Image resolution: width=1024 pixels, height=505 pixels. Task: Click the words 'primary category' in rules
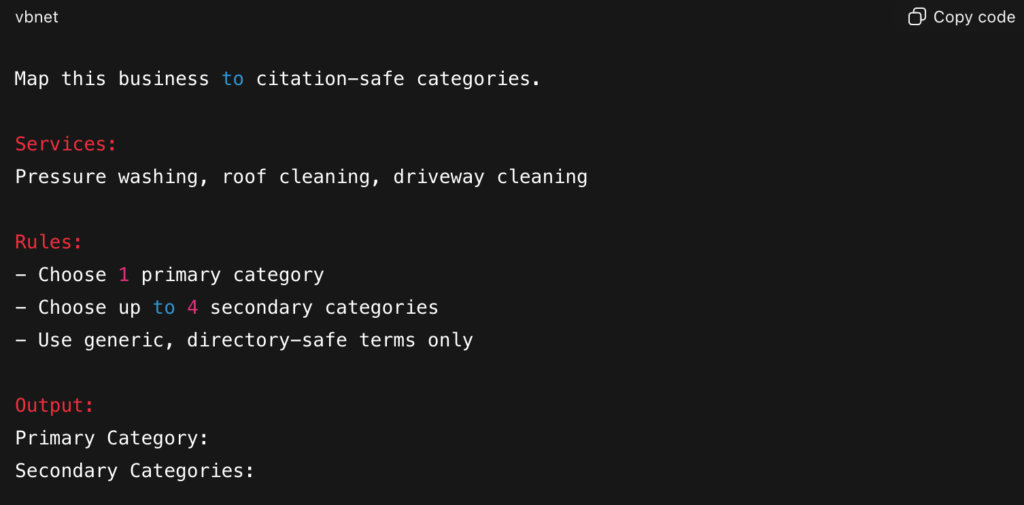point(232,275)
